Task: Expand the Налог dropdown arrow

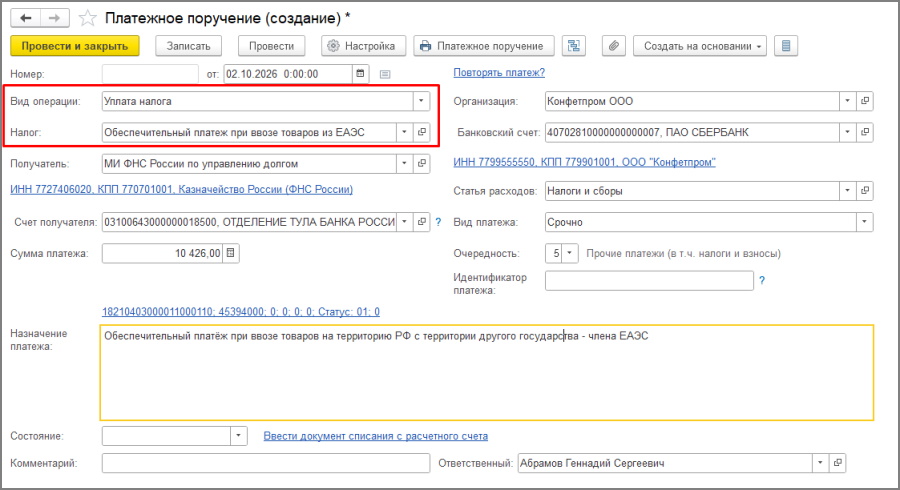Action: pyautogui.click(x=404, y=132)
